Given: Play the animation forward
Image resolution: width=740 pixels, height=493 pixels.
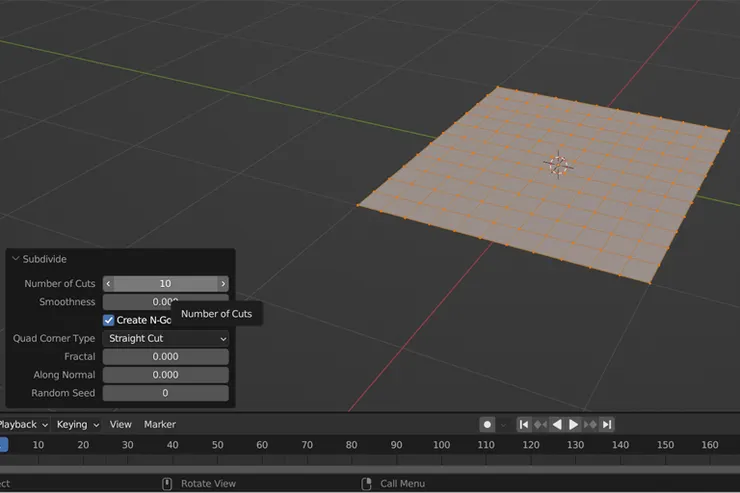Looking at the screenshot, I should click(574, 424).
